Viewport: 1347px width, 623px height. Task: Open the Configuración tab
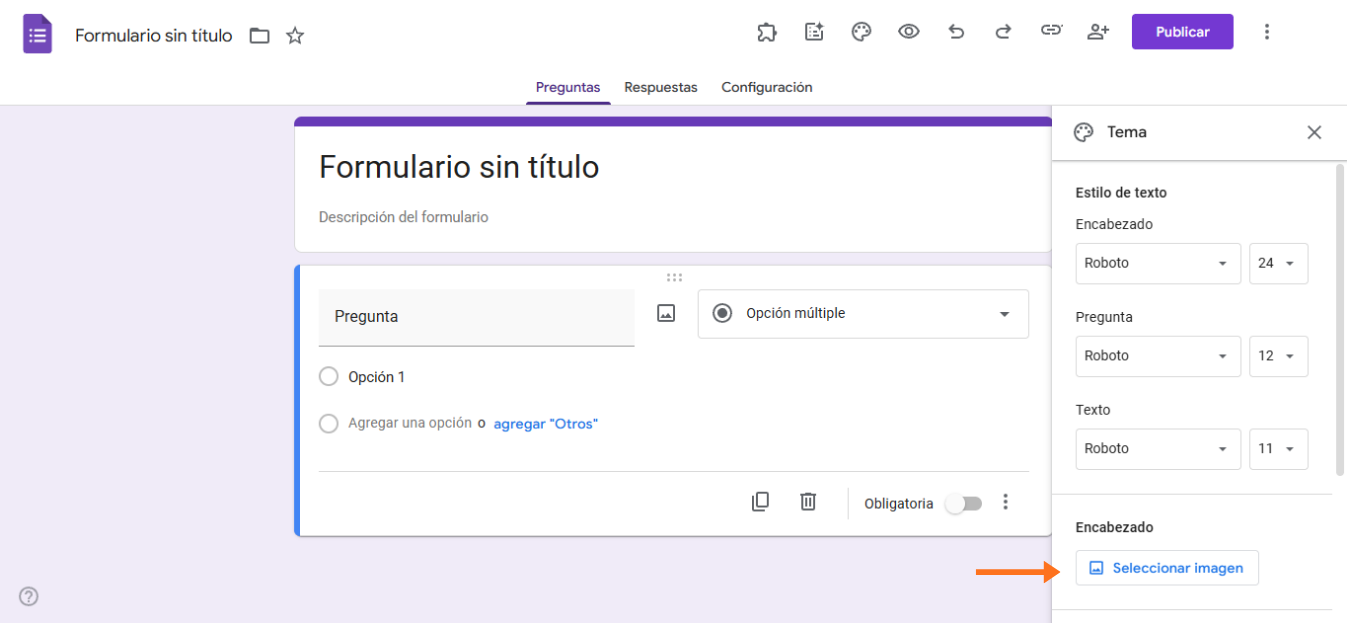(x=766, y=87)
